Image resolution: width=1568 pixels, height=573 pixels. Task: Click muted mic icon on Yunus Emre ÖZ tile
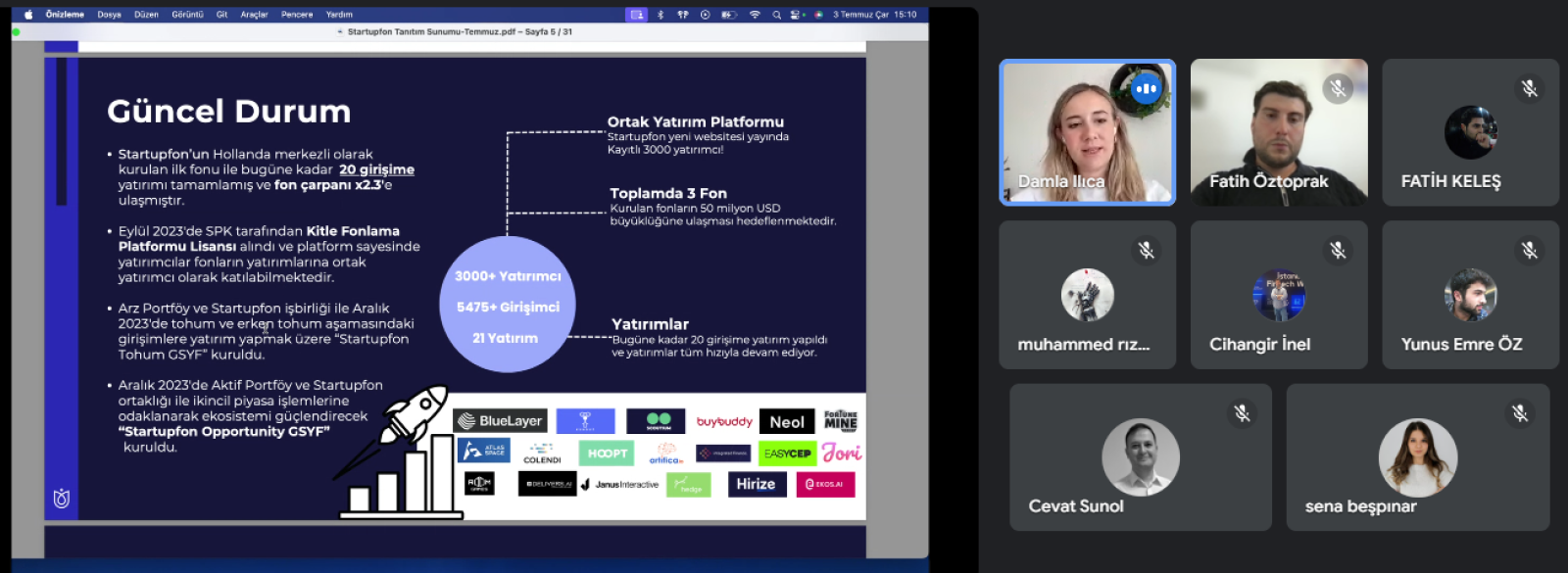[1529, 251]
